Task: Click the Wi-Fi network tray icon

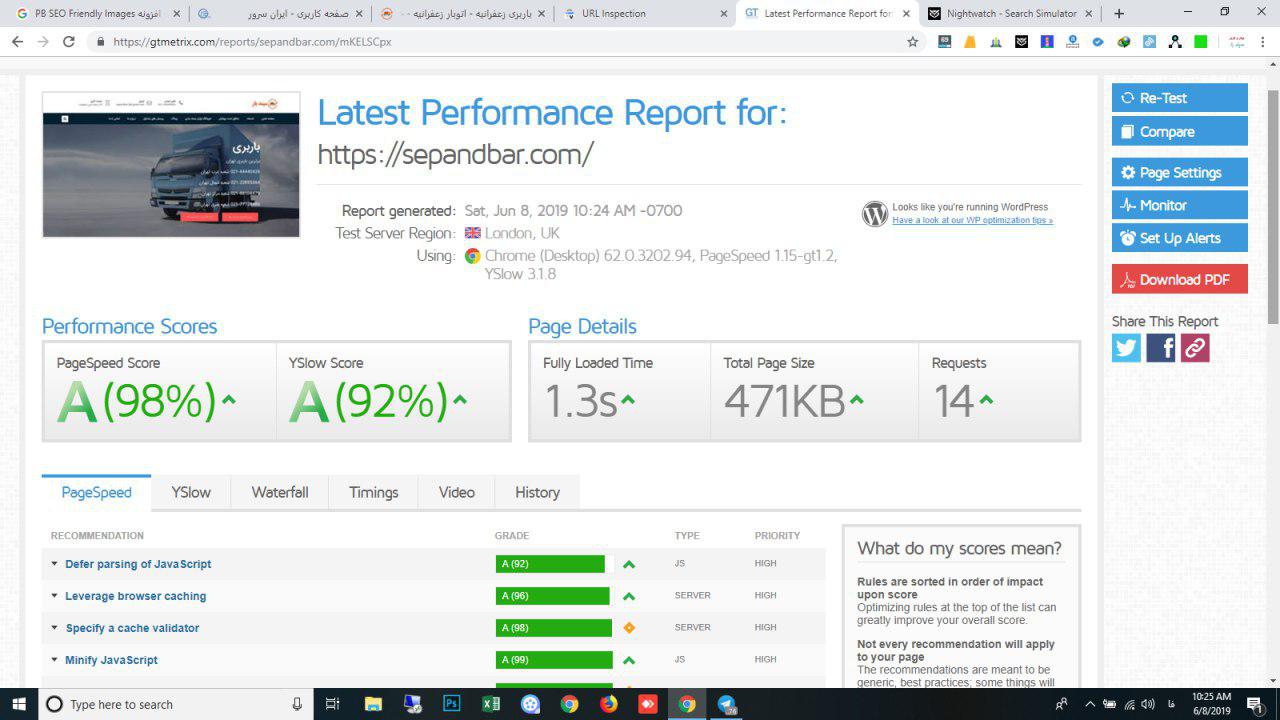Action: [x=1129, y=704]
